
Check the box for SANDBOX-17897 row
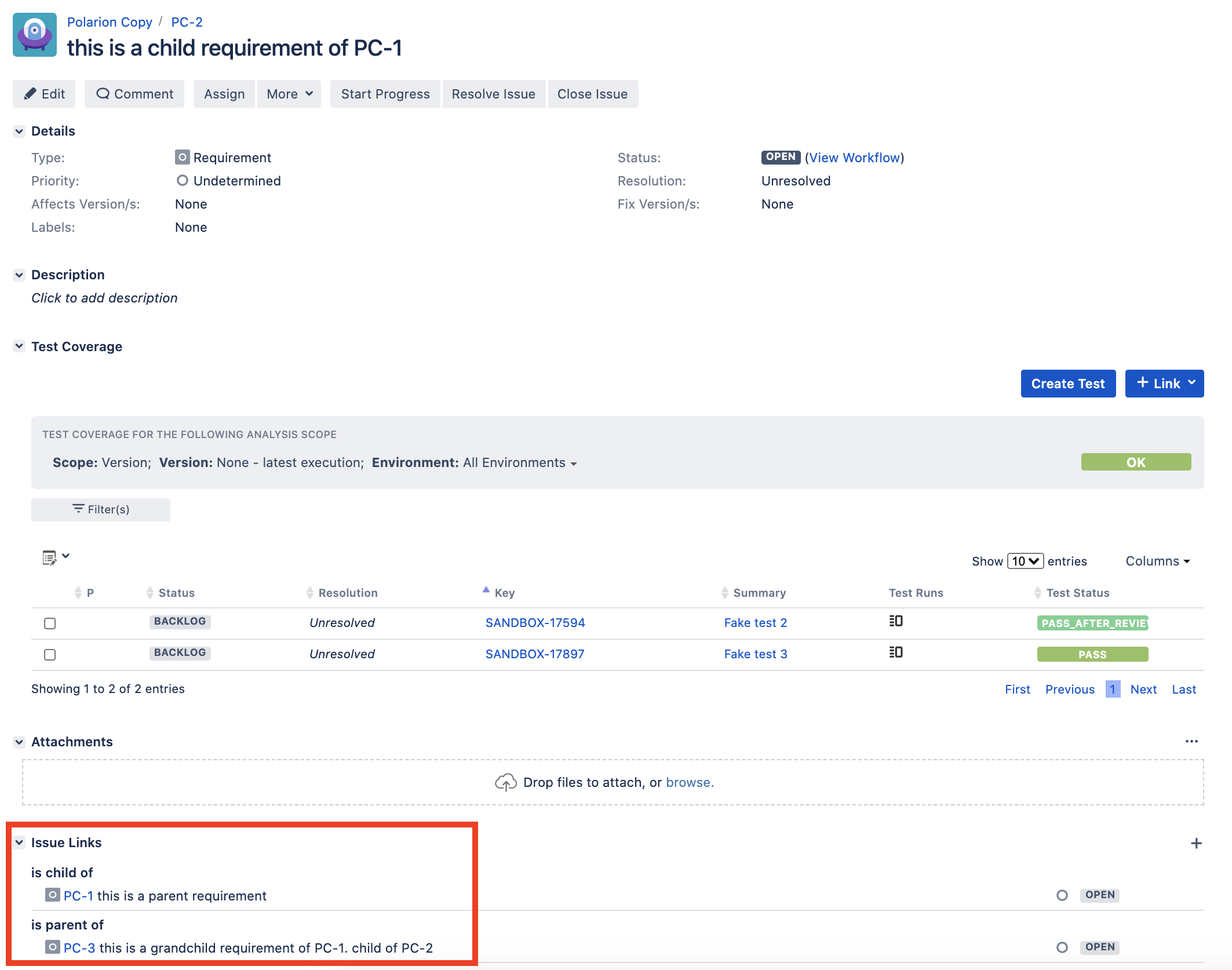pos(50,655)
